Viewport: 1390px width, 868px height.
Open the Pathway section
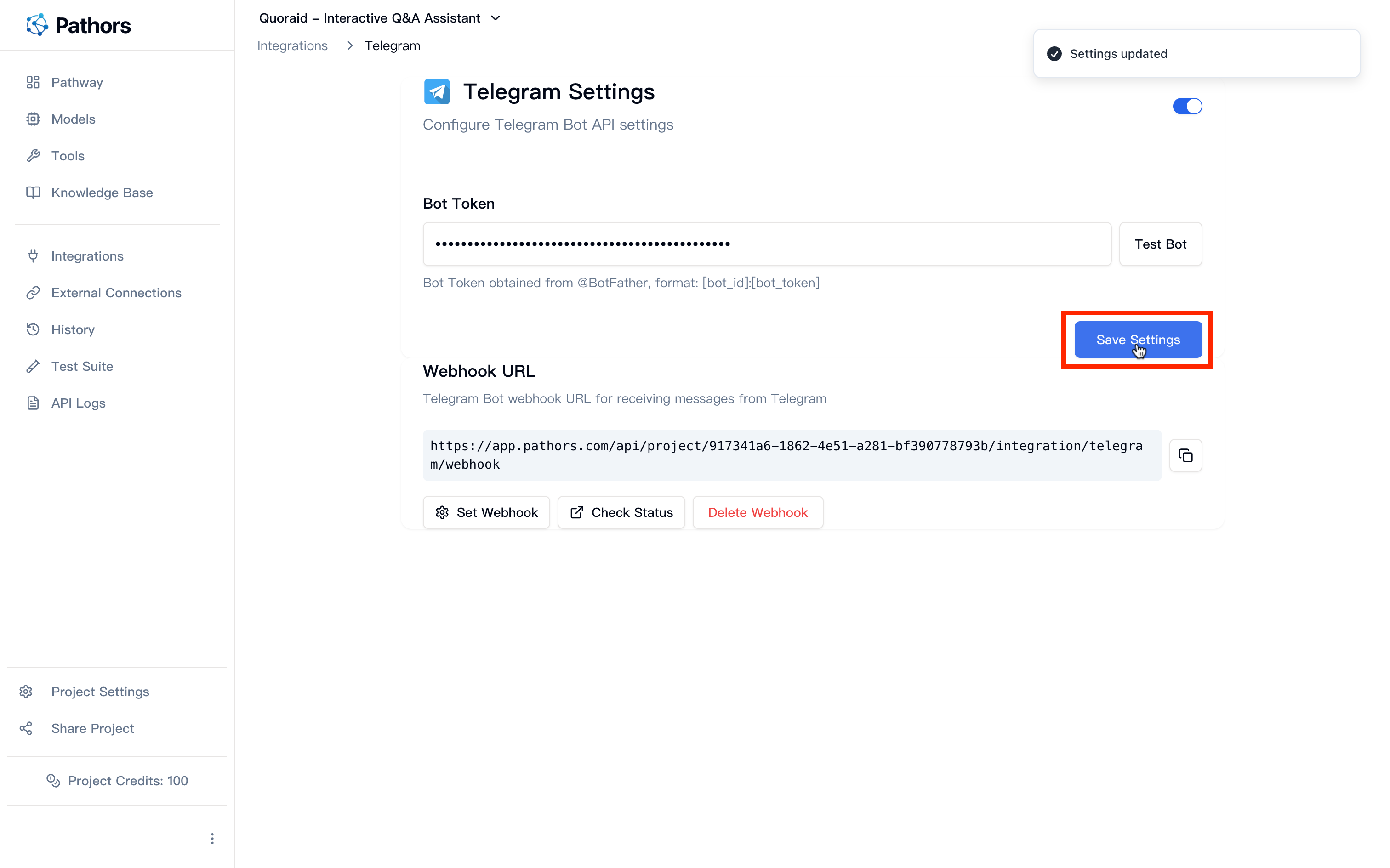(x=77, y=82)
